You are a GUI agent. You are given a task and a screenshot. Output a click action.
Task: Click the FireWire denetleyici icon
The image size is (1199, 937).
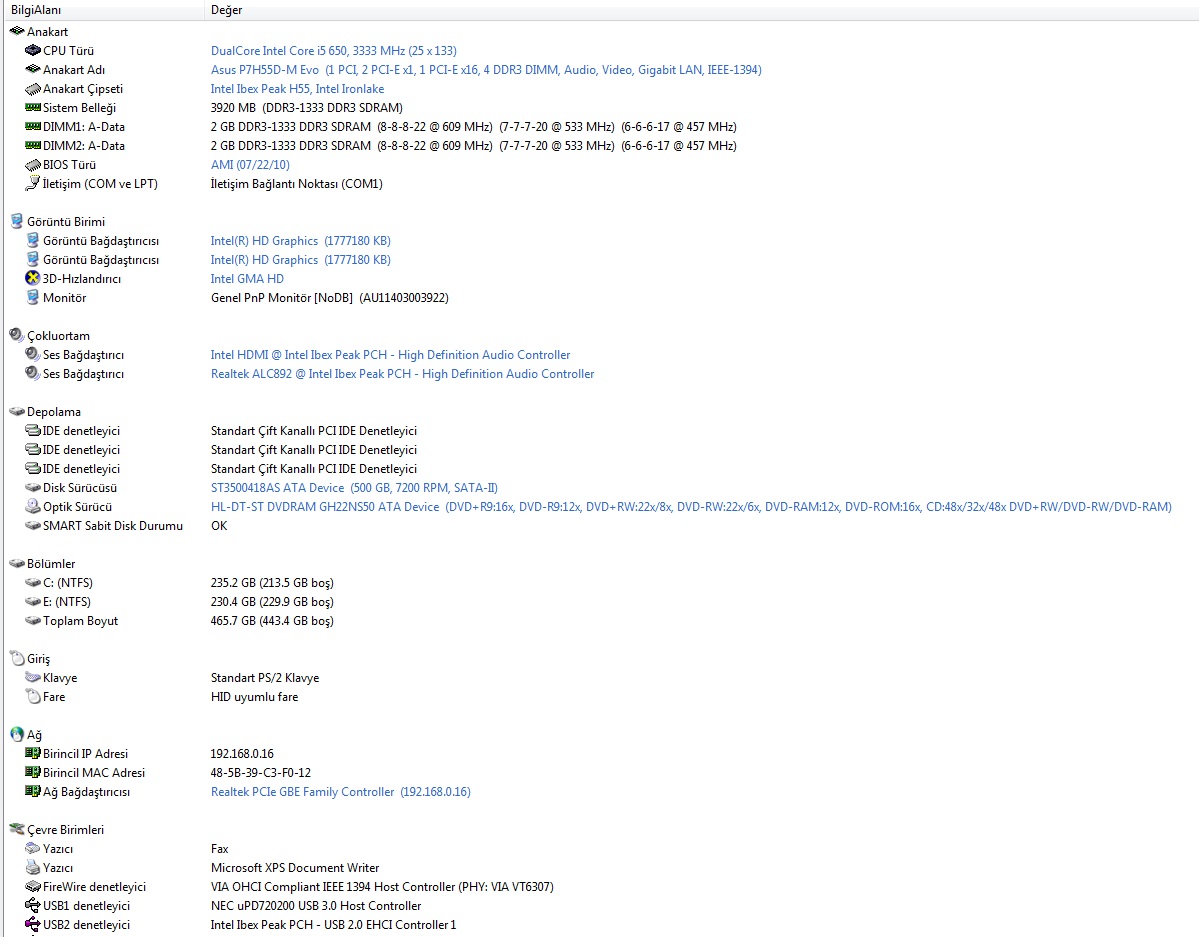tap(32, 887)
